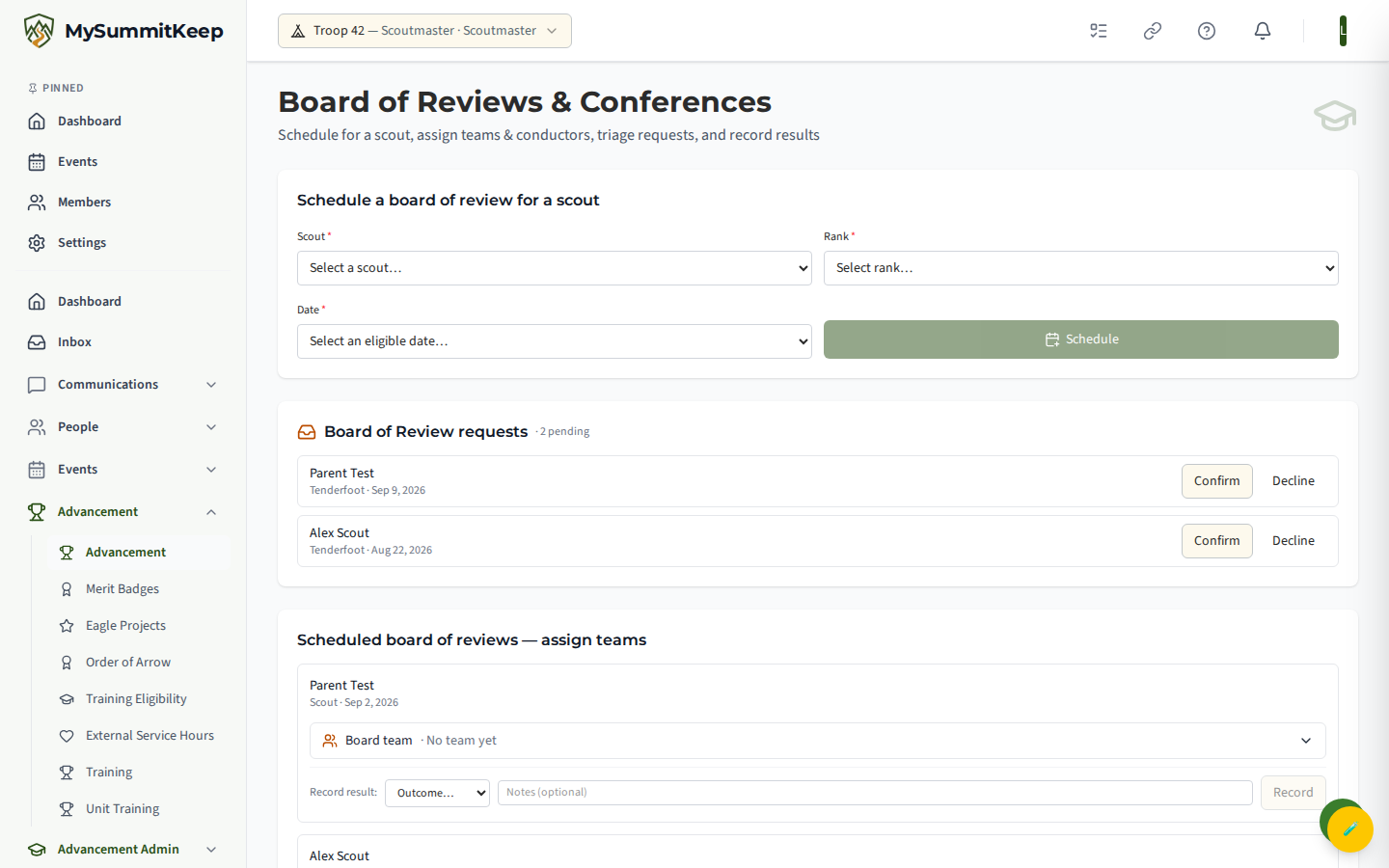Click the 'Tenderfoot · Sep 9, 2026' text

coord(368,491)
